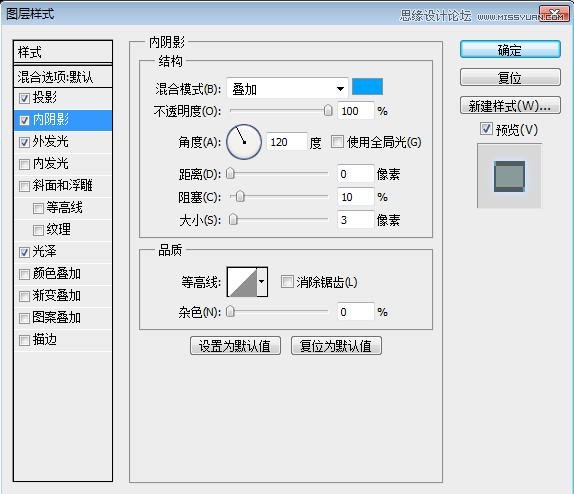574x494 pixels.
Task: Confirm with the 确定 button
Action: pos(510,49)
